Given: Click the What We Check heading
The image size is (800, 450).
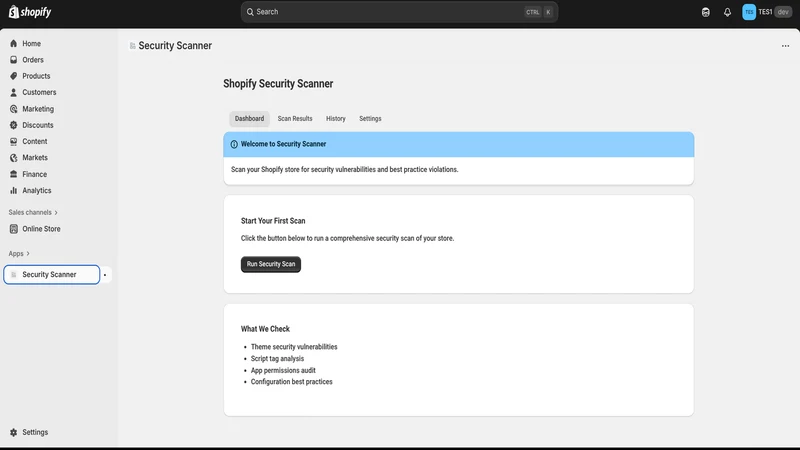Looking at the screenshot, I should point(265,329).
